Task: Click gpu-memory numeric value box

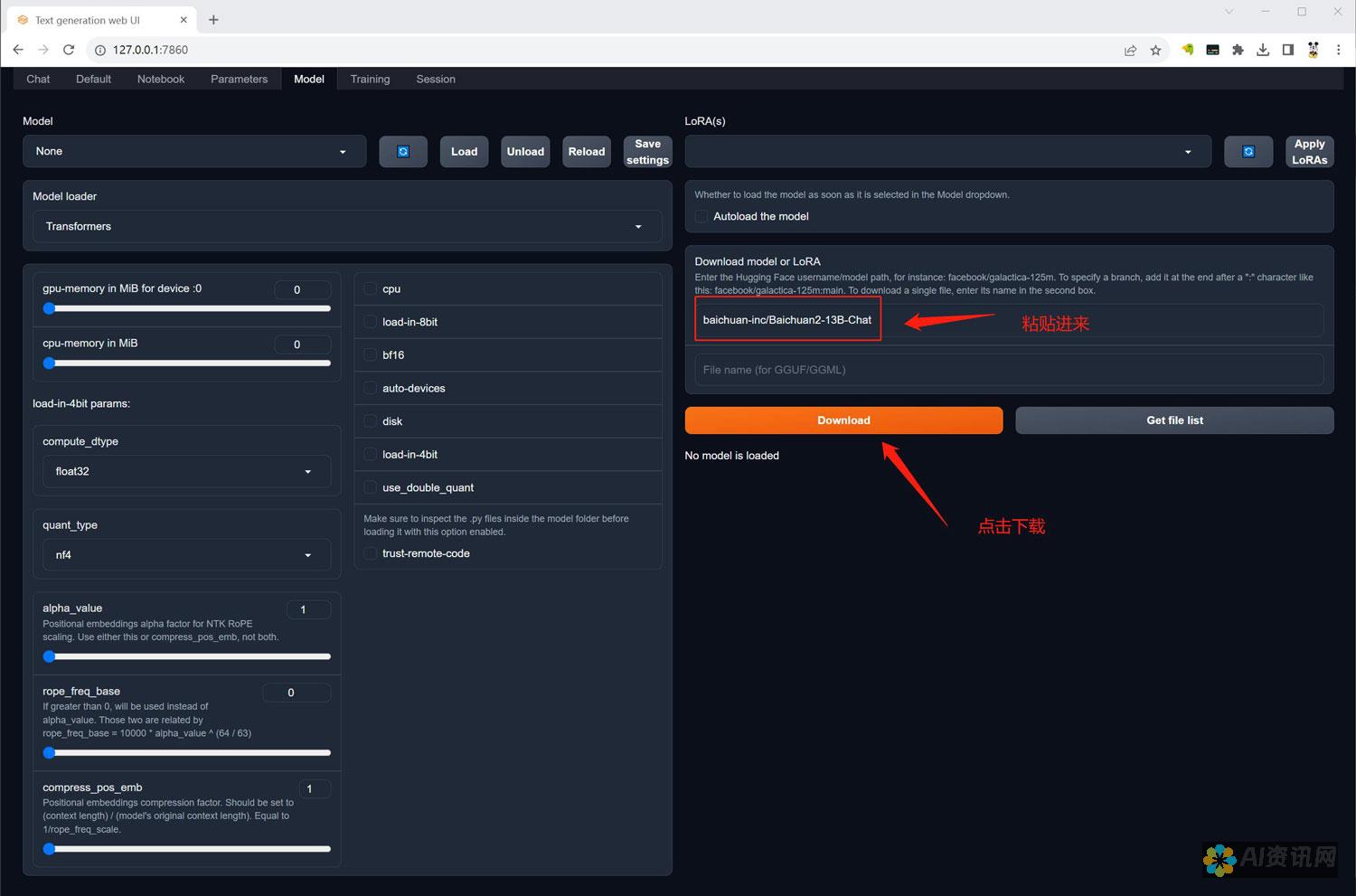Action: 302,290
